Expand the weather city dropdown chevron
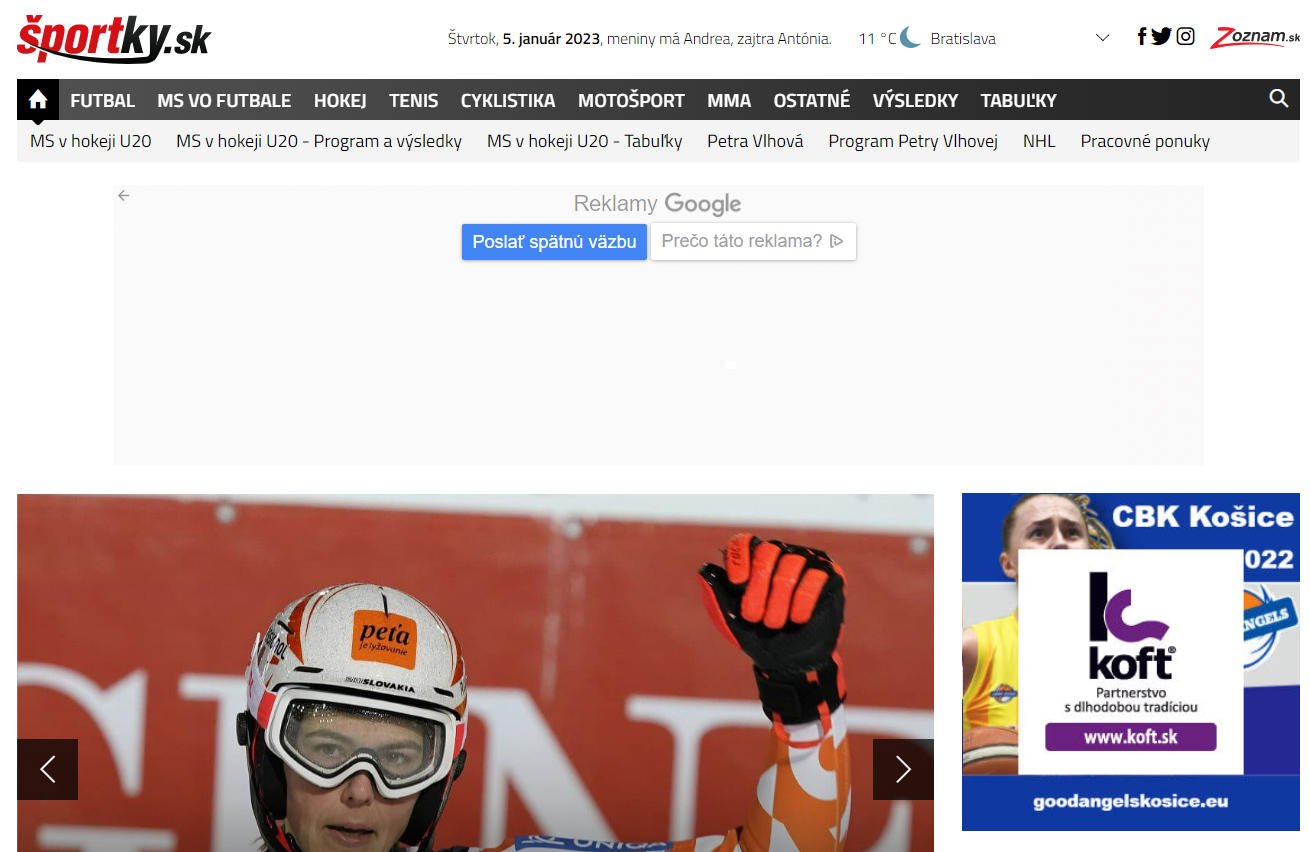Image resolution: width=1310 pixels, height=852 pixels. [1102, 38]
